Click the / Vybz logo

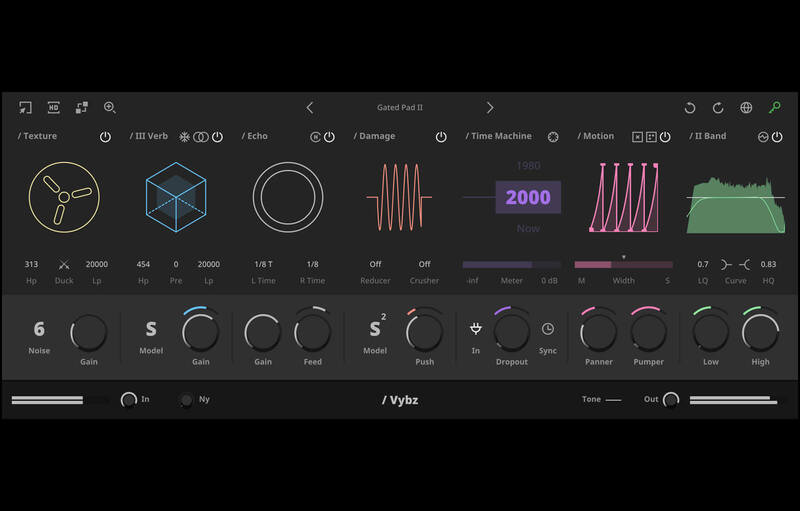click(x=399, y=400)
